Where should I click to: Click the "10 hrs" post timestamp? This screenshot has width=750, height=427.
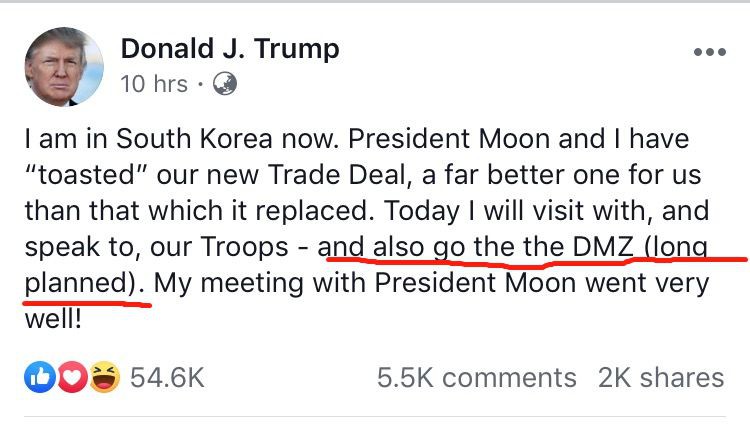[x=153, y=84]
